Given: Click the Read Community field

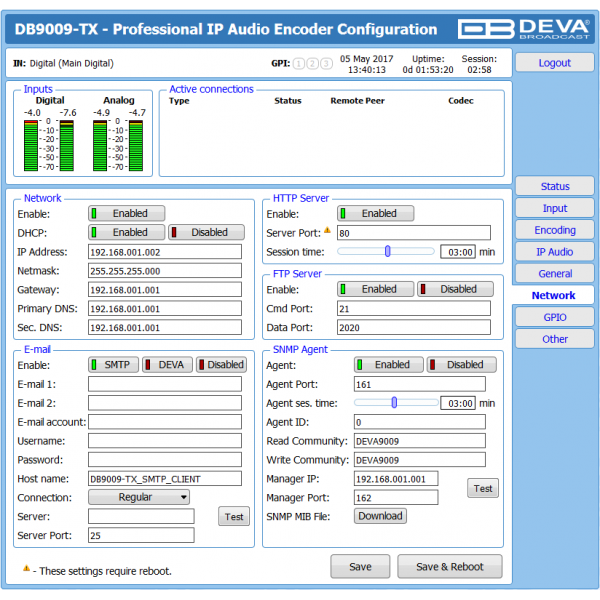Looking at the screenshot, I should (420, 441).
